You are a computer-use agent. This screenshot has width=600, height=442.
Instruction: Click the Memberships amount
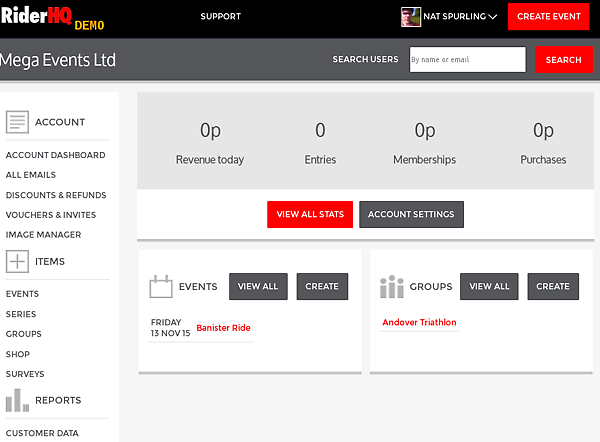point(425,130)
